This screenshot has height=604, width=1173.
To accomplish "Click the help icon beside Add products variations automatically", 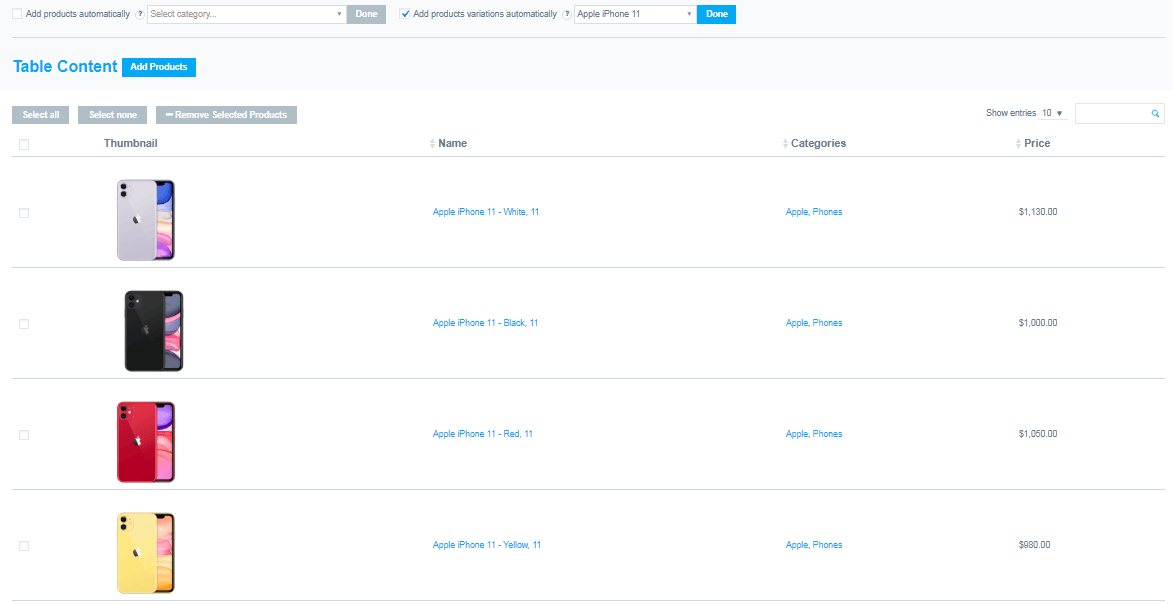I will (567, 14).
